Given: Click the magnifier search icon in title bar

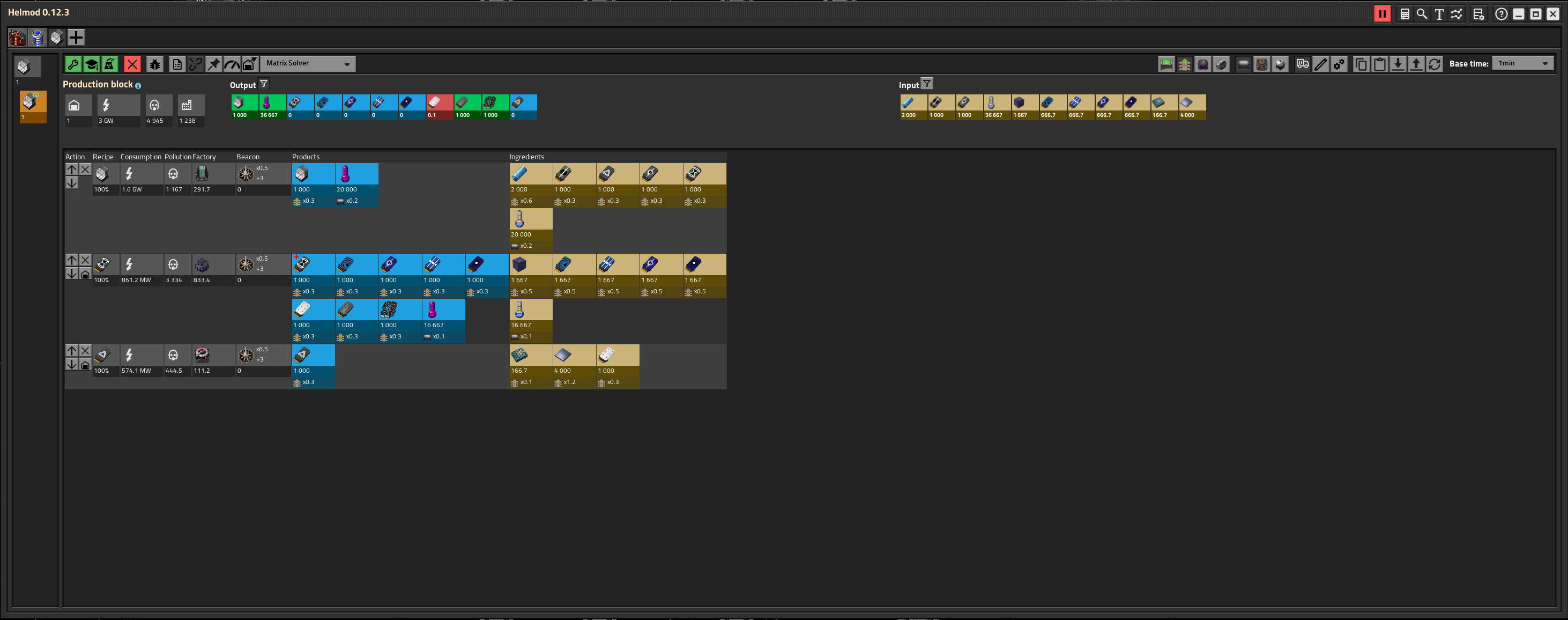Looking at the screenshot, I should [x=1422, y=13].
